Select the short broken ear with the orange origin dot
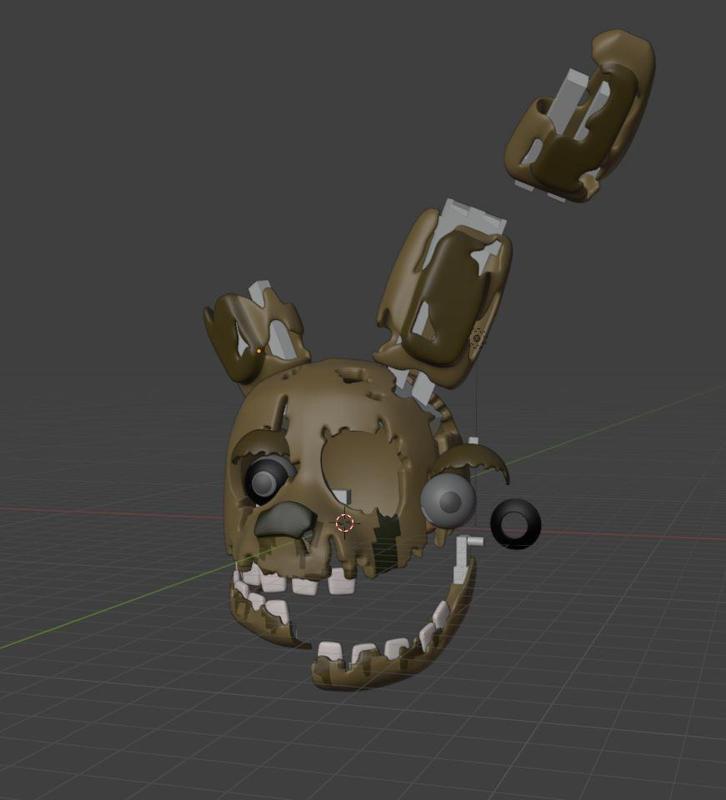The width and height of the screenshot is (726, 800). pyautogui.click(x=255, y=336)
